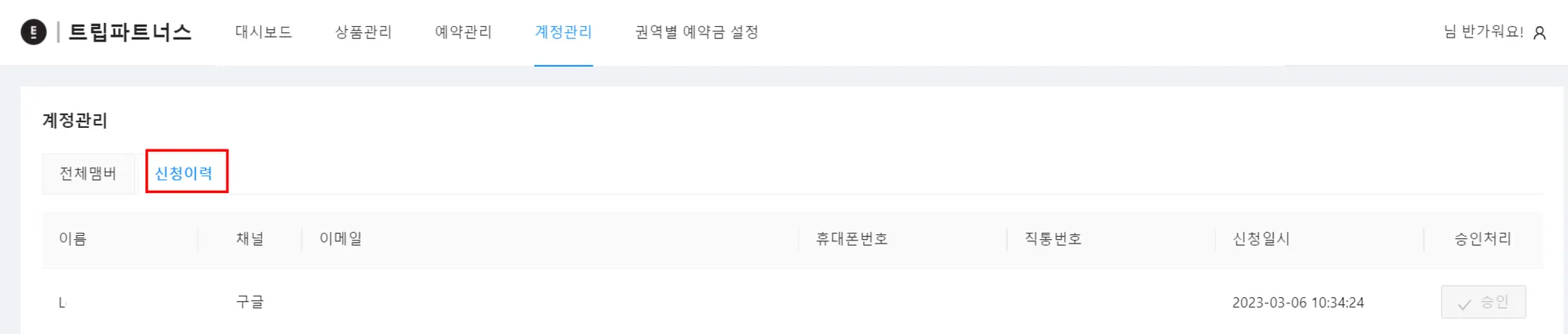Click the 직통번호 column header
This screenshot has height=334, width=1568.
pyautogui.click(x=1053, y=239)
